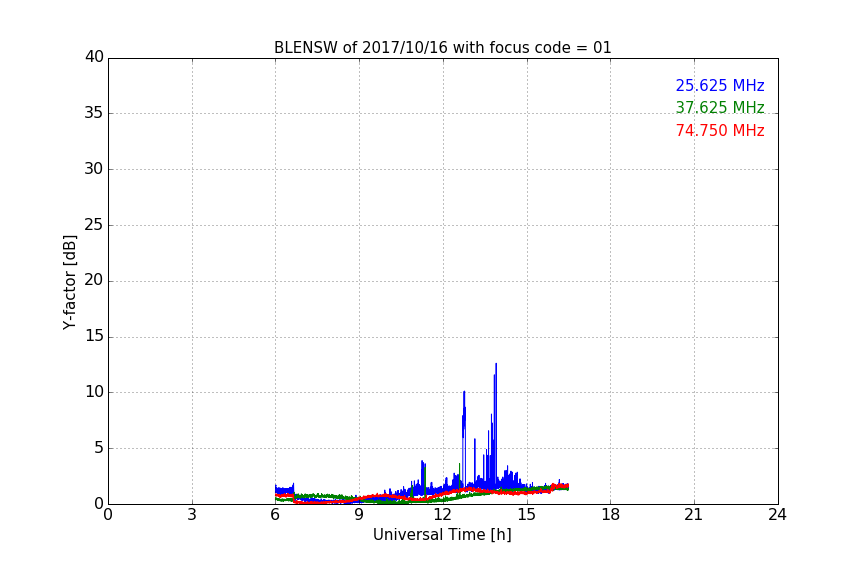Image resolution: width=864 pixels, height=576 pixels.
Task: Click the x-axis tick label 6
Action: pos(275,515)
